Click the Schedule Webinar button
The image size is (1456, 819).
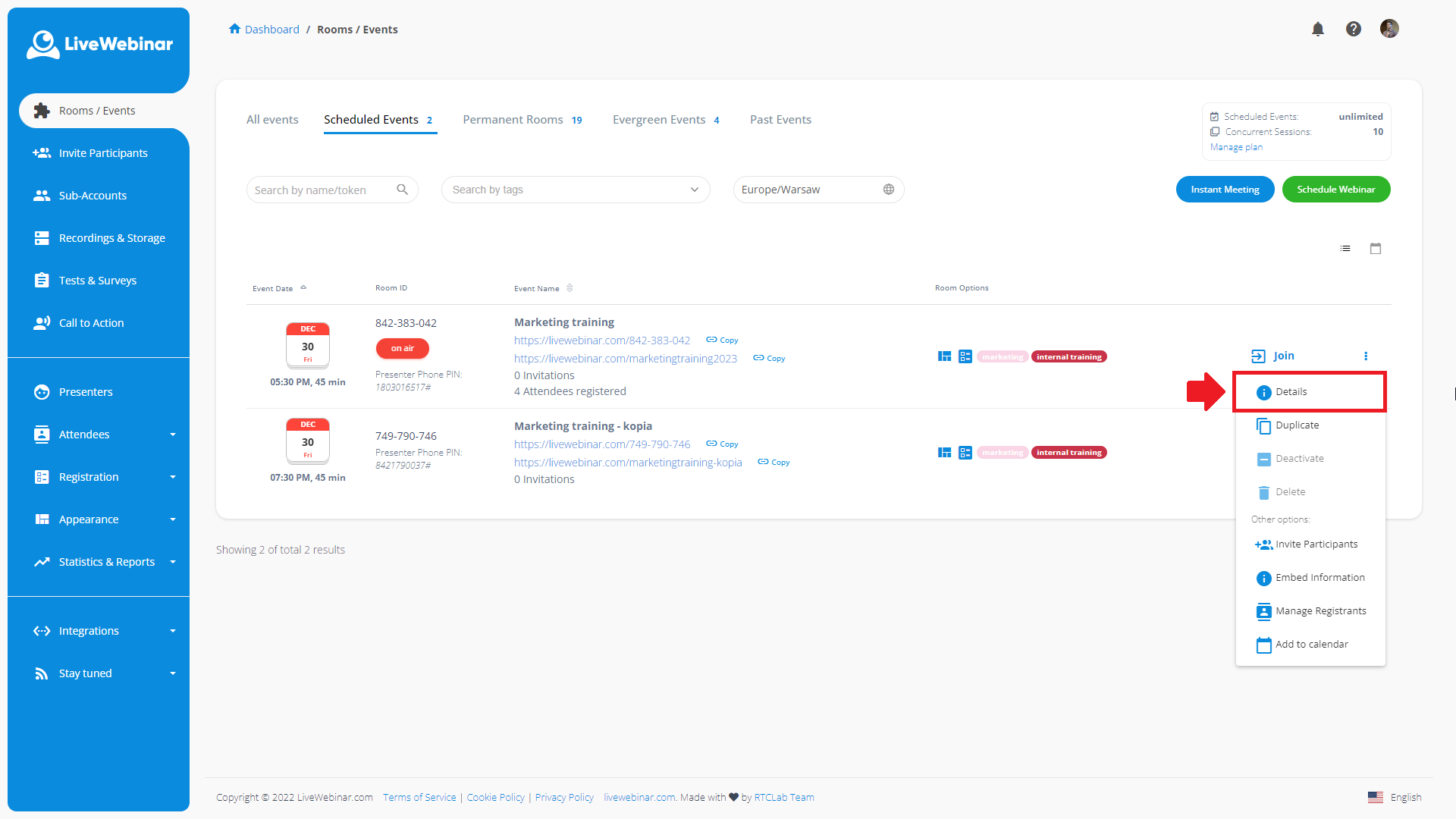[1335, 190]
